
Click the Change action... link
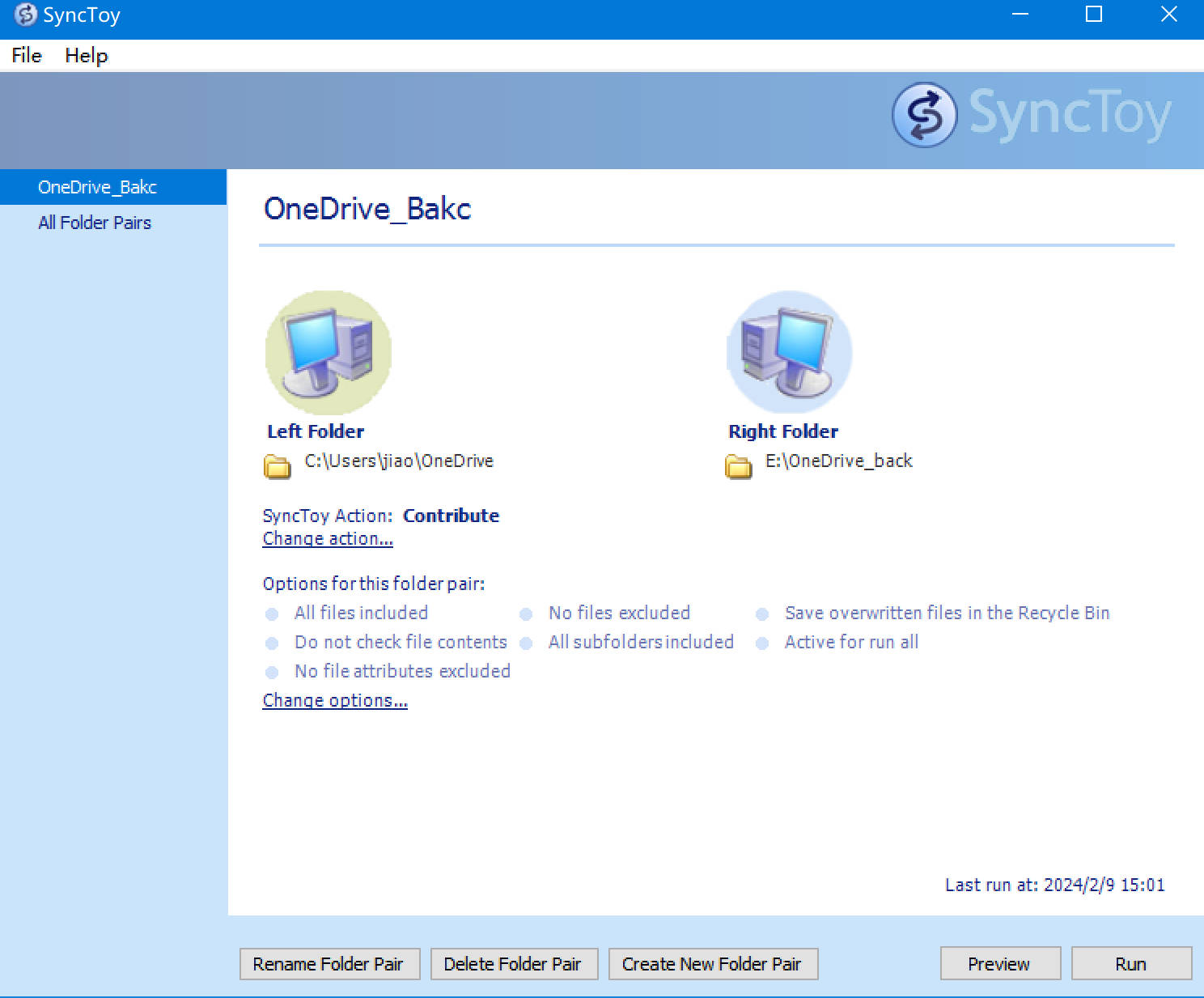point(328,539)
